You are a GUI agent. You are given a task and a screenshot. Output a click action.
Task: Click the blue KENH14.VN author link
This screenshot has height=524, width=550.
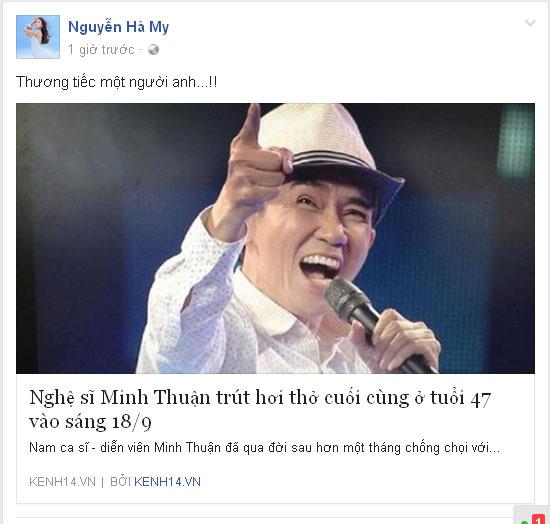click(167, 482)
